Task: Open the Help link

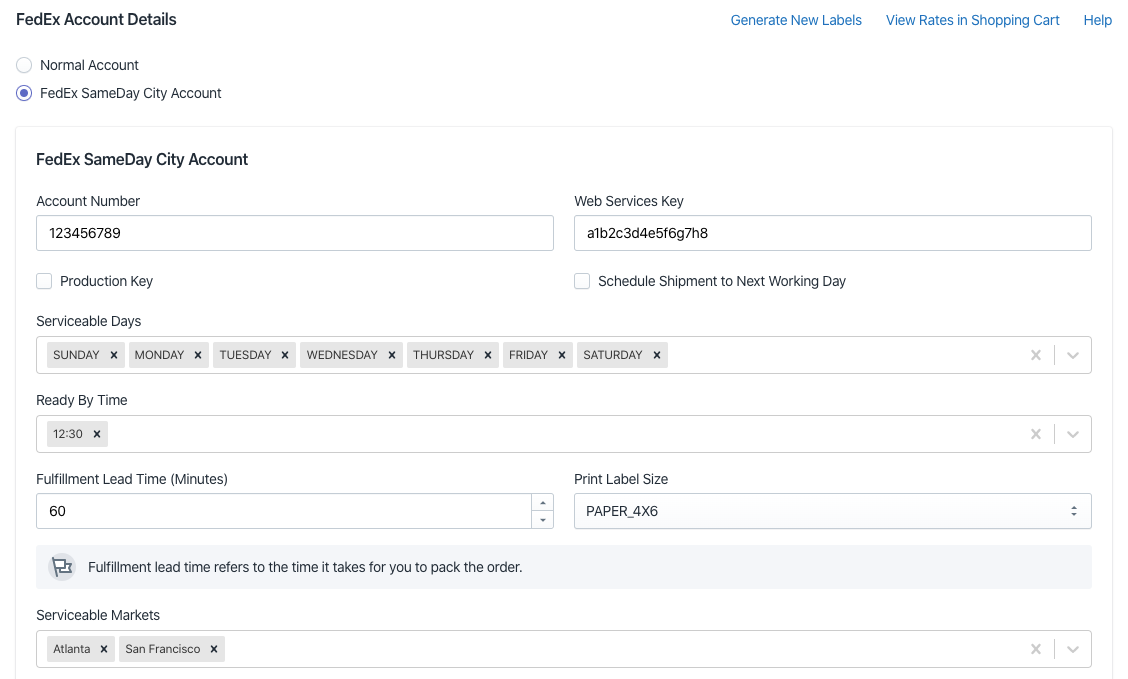Action: pos(1098,20)
